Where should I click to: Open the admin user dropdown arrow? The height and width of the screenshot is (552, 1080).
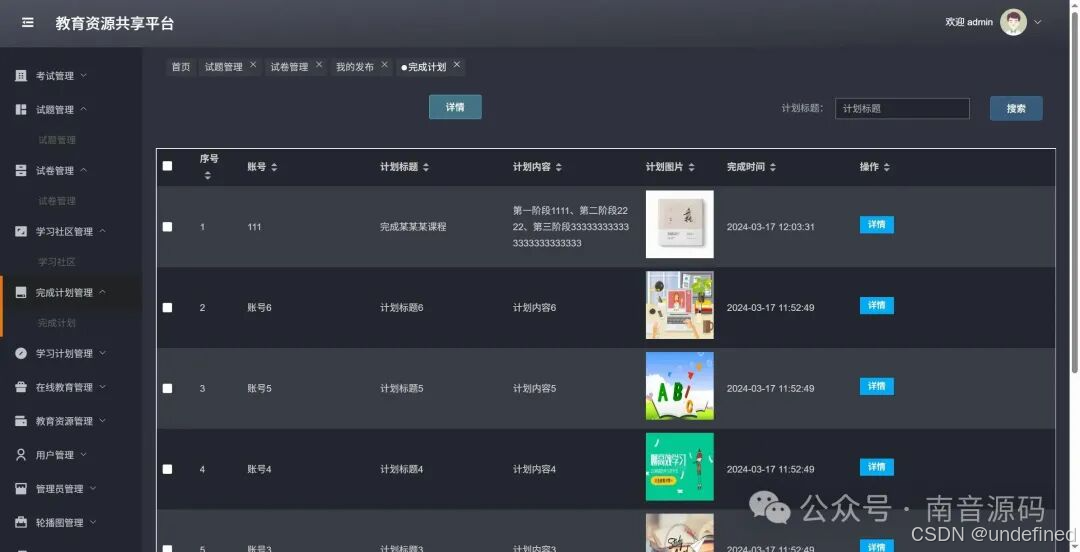1037,22
